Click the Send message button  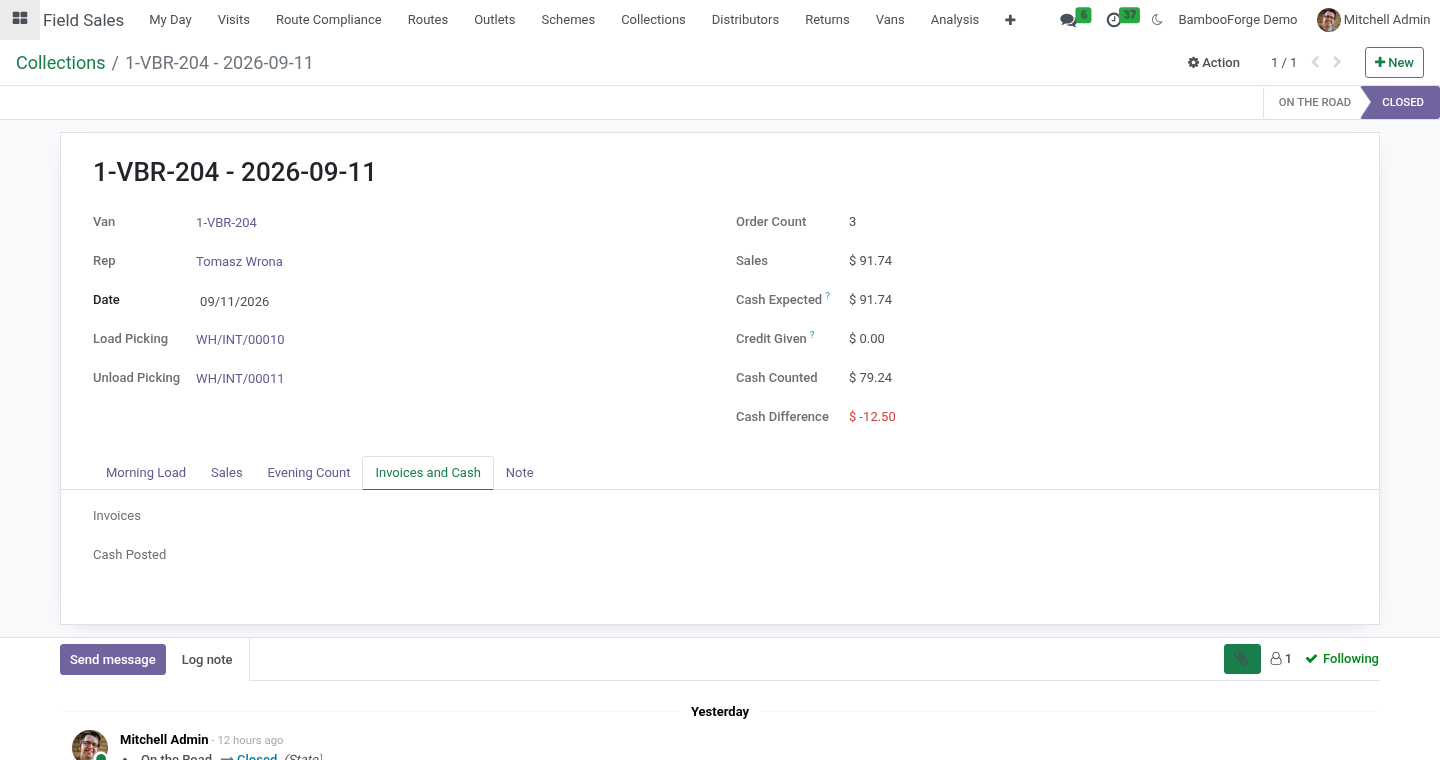113,660
